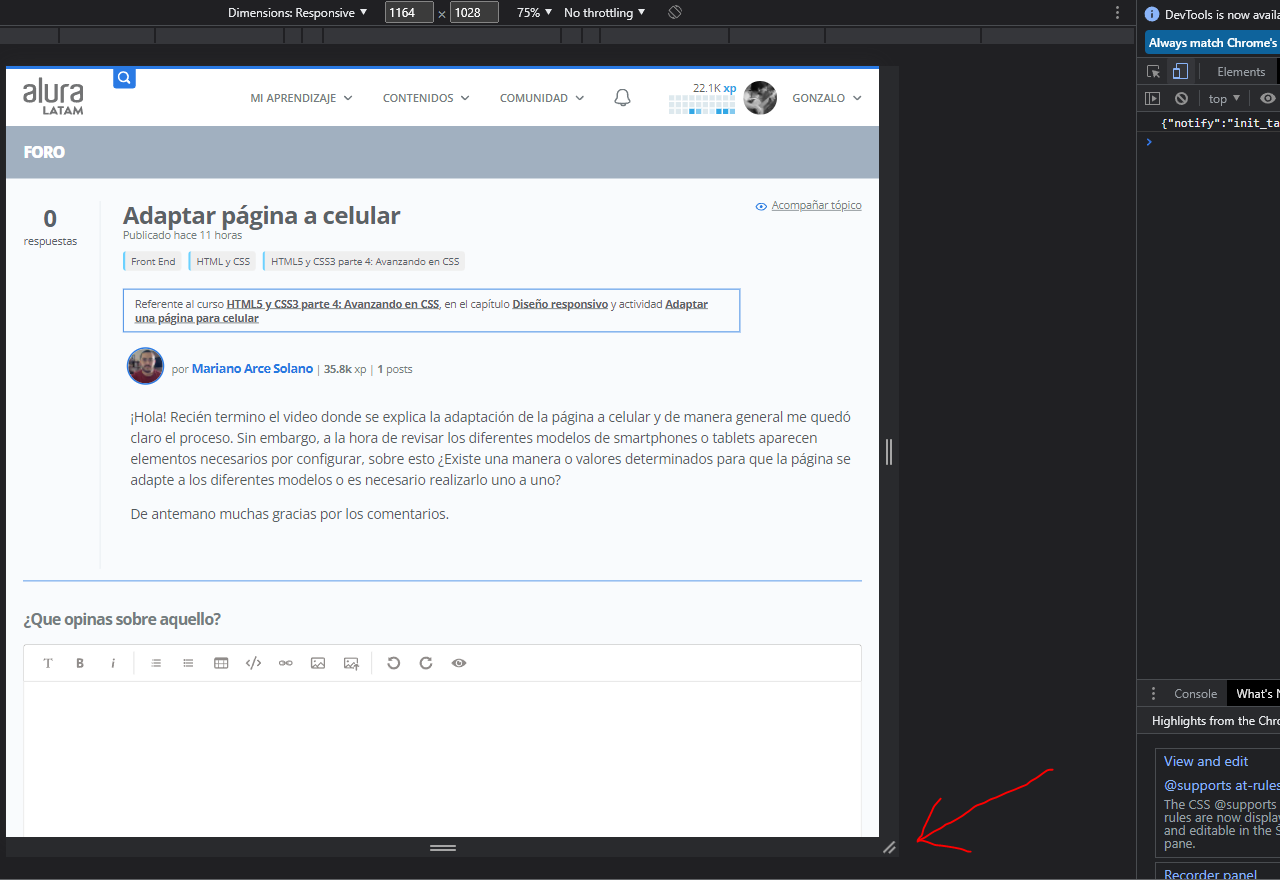Open the tag HTML5 y CSS3 parte 4: Avanzando en CSS

(365, 261)
